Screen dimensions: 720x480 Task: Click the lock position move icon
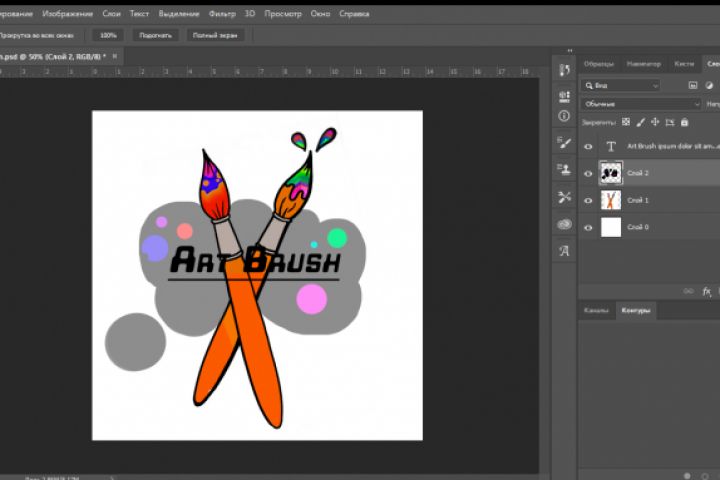655,122
